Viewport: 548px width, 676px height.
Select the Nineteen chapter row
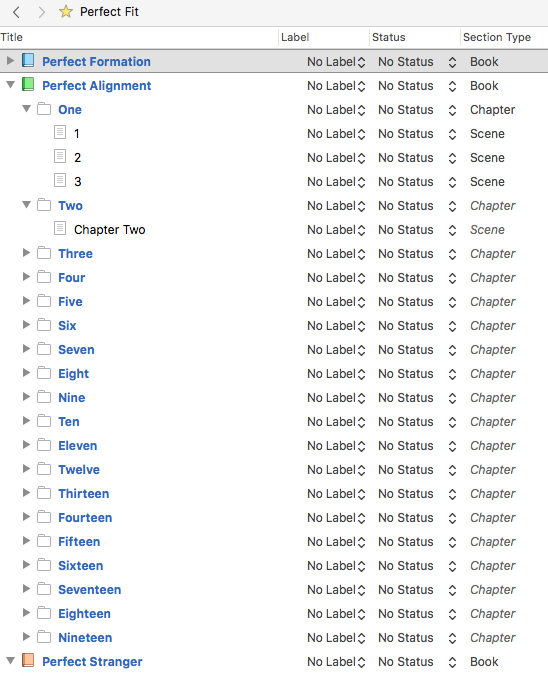pyautogui.click(x=274, y=637)
